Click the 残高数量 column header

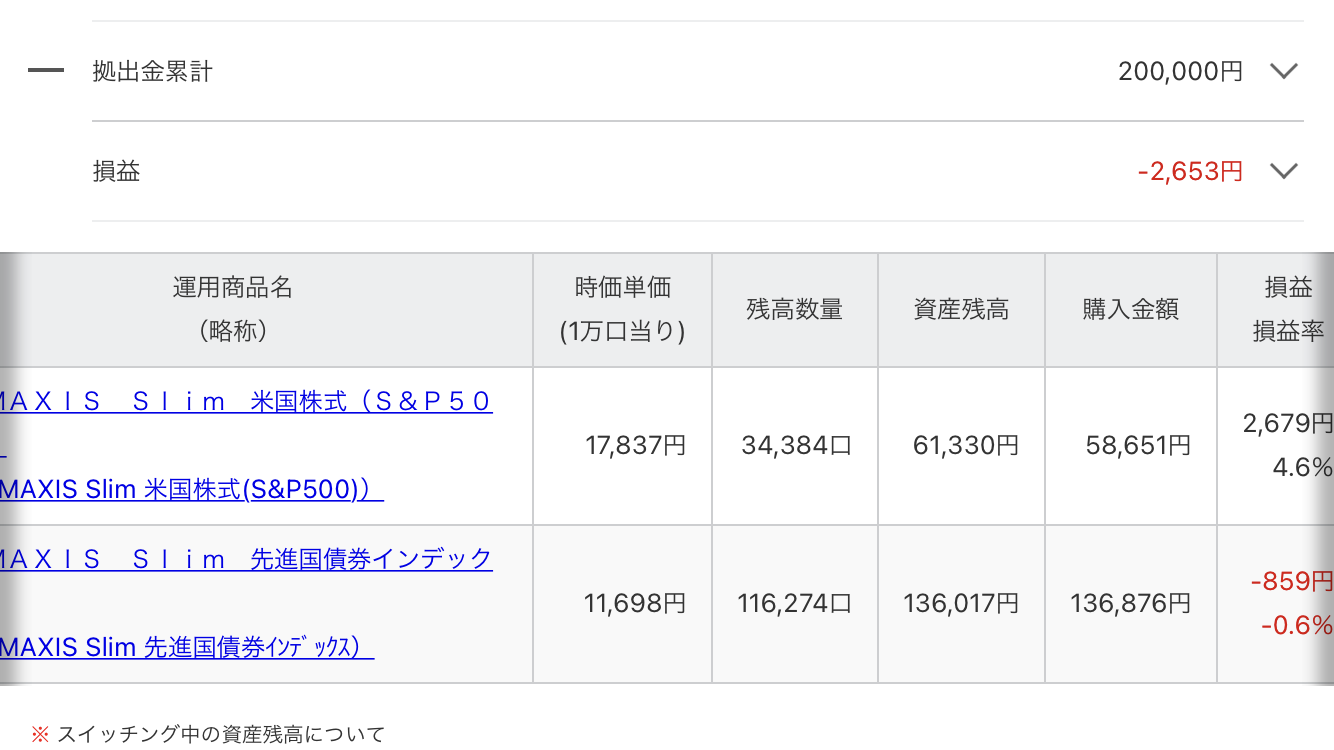pyautogui.click(x=795, y=310)
